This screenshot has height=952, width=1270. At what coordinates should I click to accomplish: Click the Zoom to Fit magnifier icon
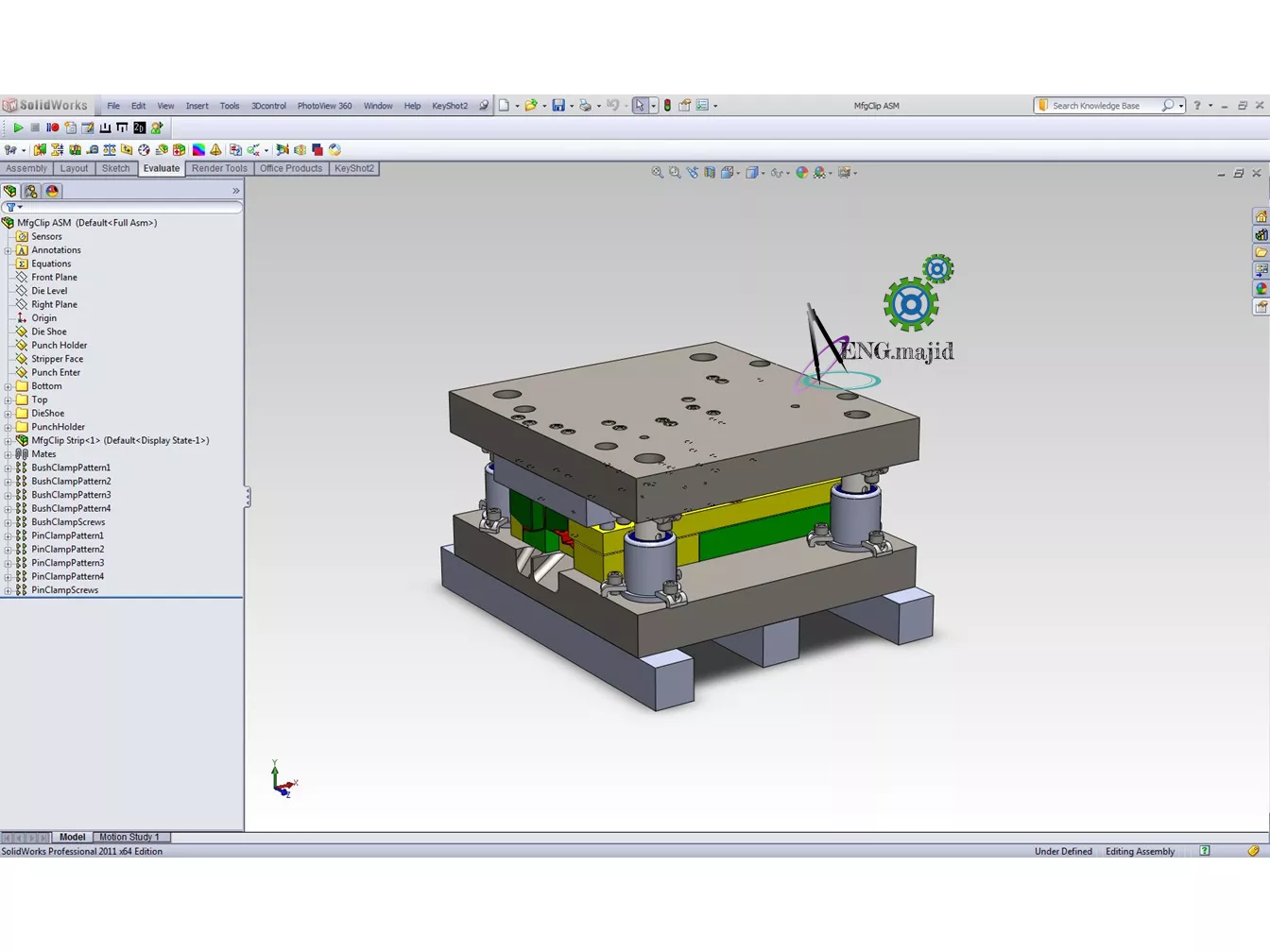point(657,173)
